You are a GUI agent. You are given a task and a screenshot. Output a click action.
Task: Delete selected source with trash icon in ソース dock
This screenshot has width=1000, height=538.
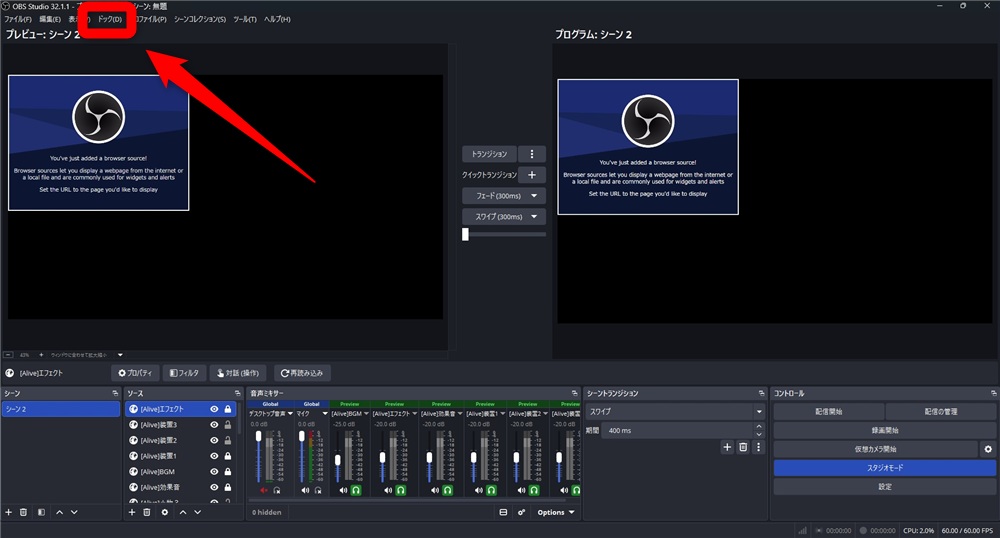(147, 512)
